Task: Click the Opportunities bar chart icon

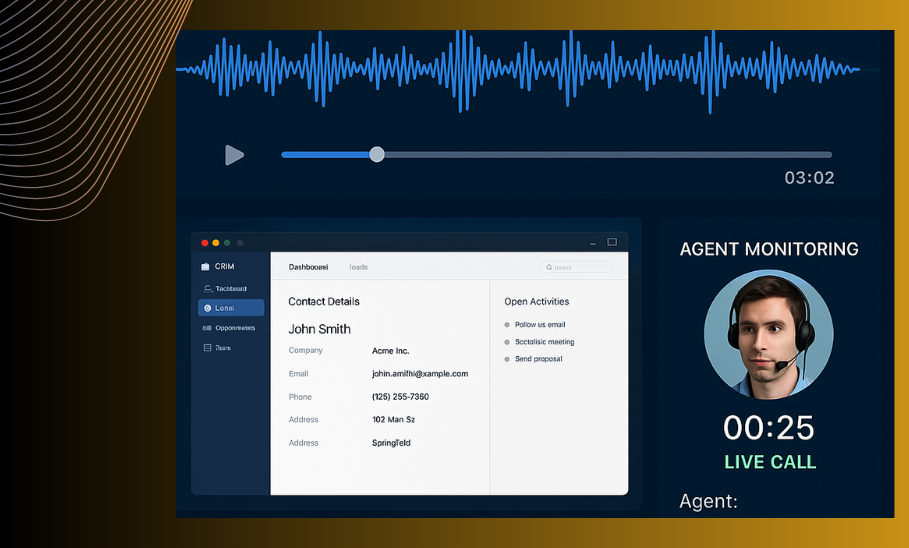Action: [x=207, y=328]
